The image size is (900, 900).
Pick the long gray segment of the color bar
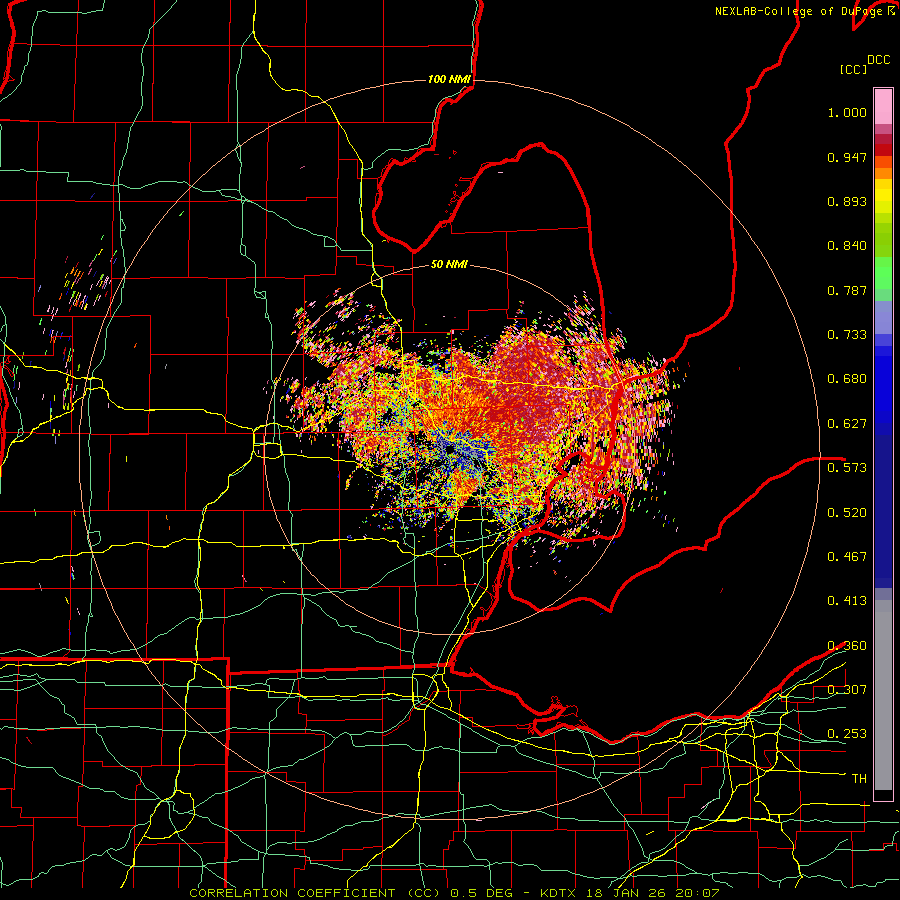coord(883,695)
